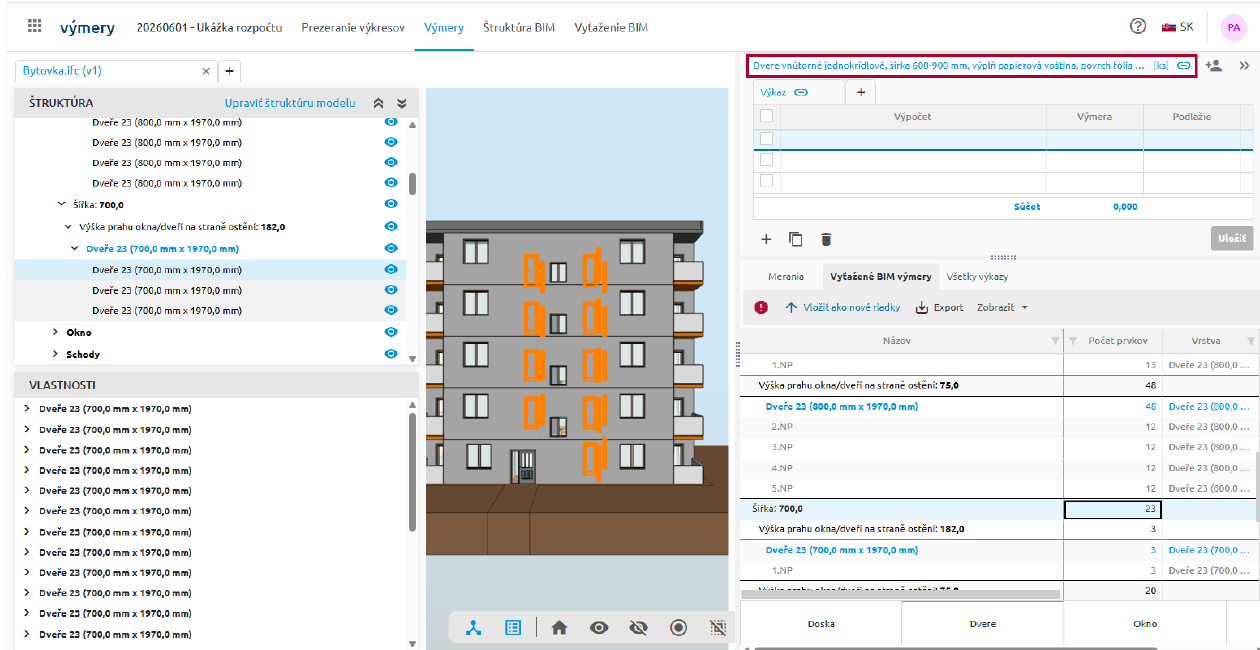1260x650 pixels.
Task: Open filter for Vrstva column
Action: click(x=1249, y=341)
